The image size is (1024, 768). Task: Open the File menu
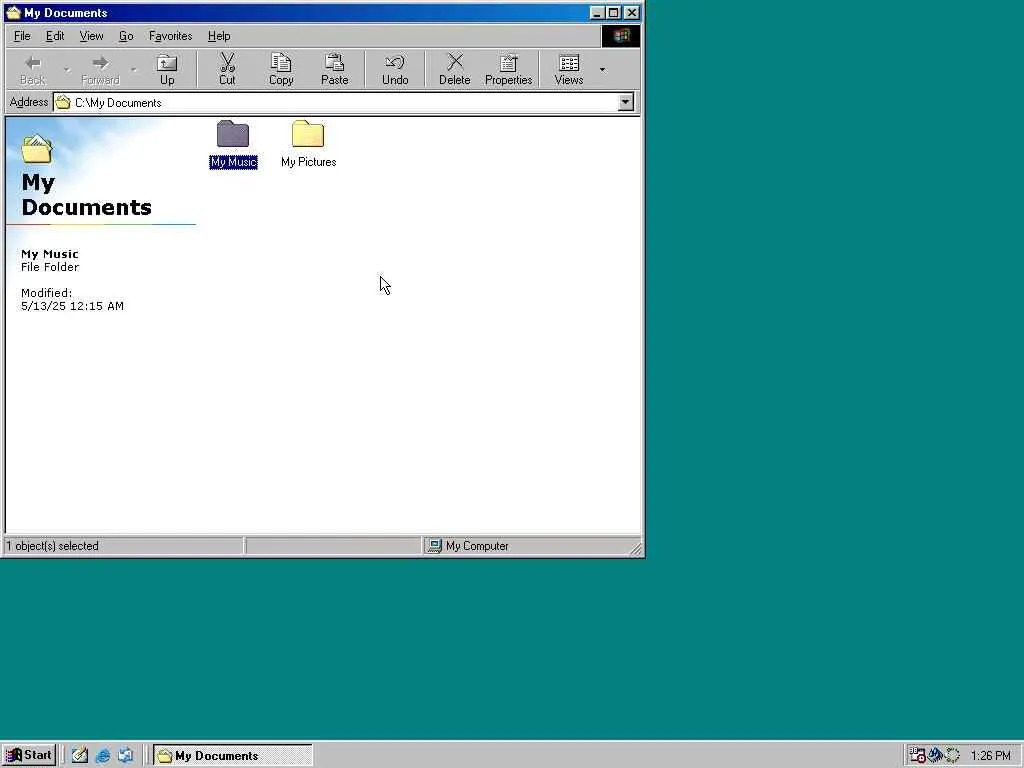(x=22, y=36)
